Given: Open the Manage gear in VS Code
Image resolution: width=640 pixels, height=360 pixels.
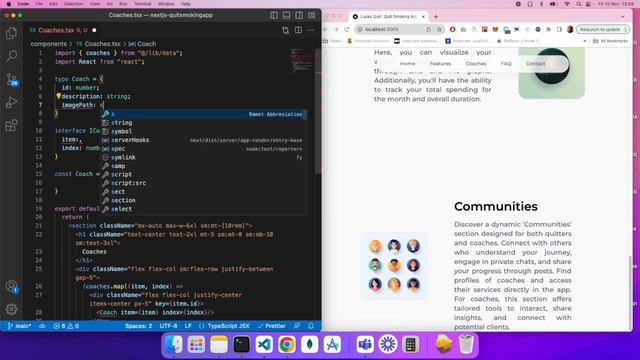Looking at the screenshot, I should coord(11,309).
